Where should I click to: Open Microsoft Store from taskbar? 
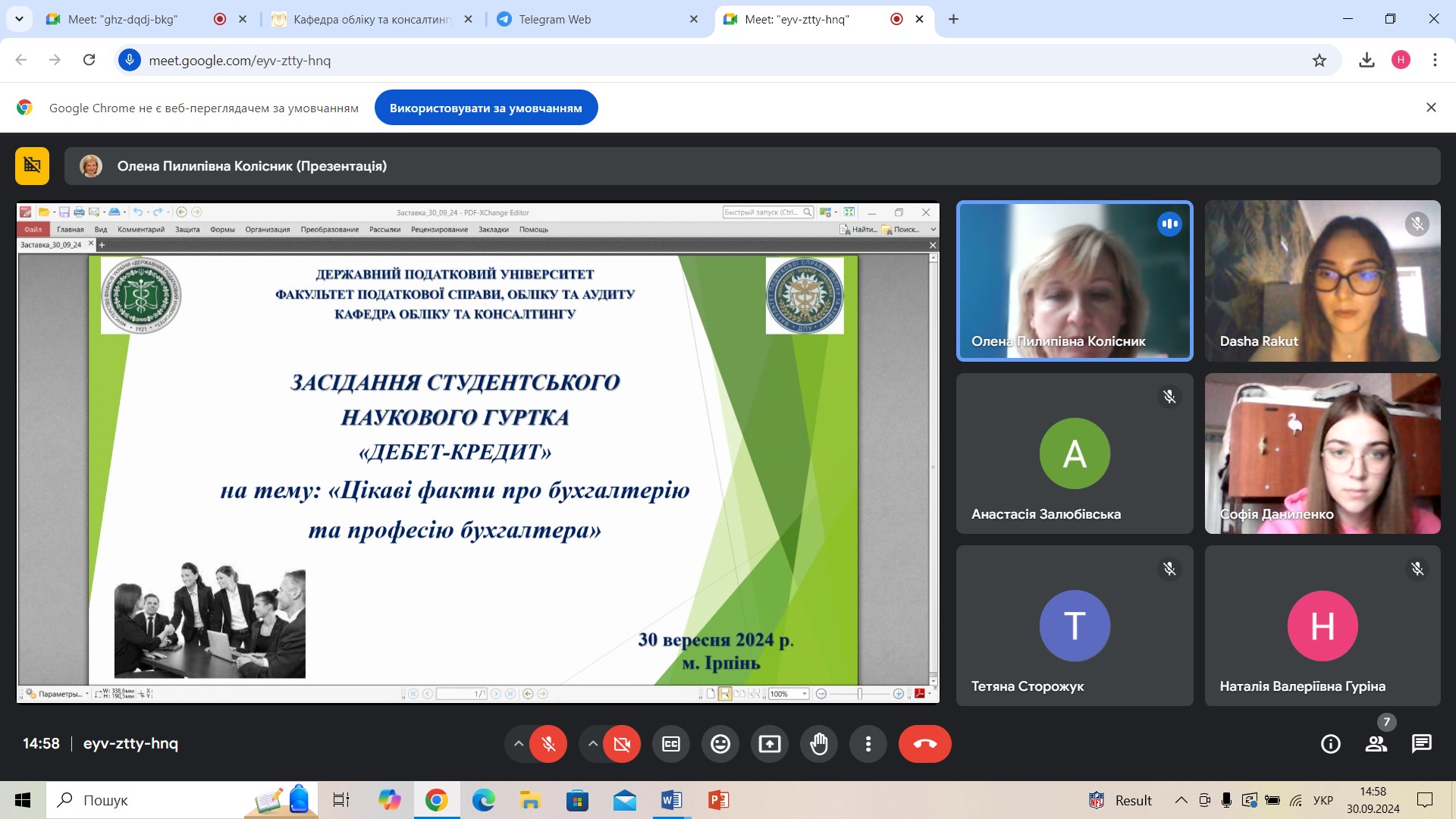(577, 800)
